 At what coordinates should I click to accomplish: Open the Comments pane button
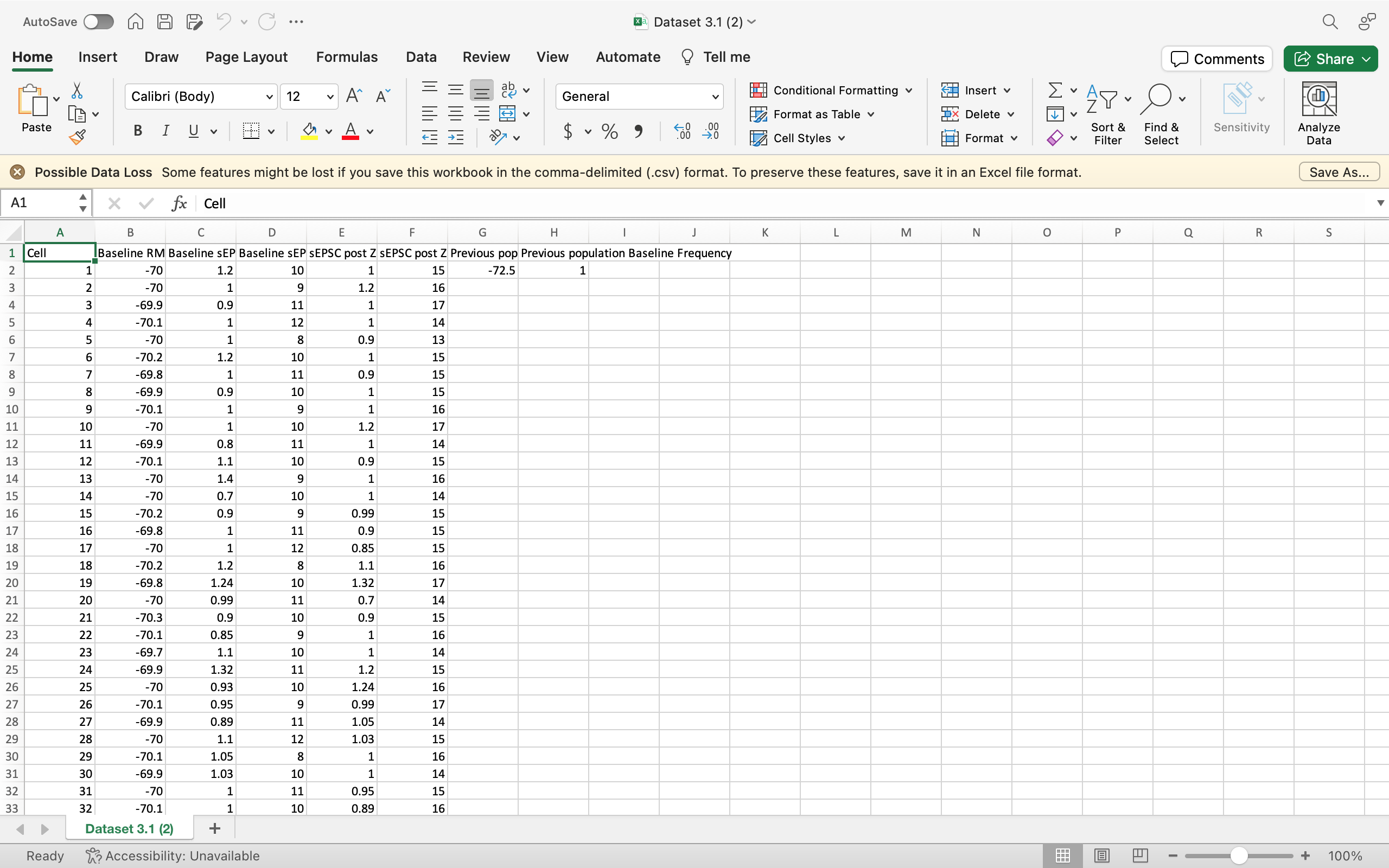pos(1217,59)
